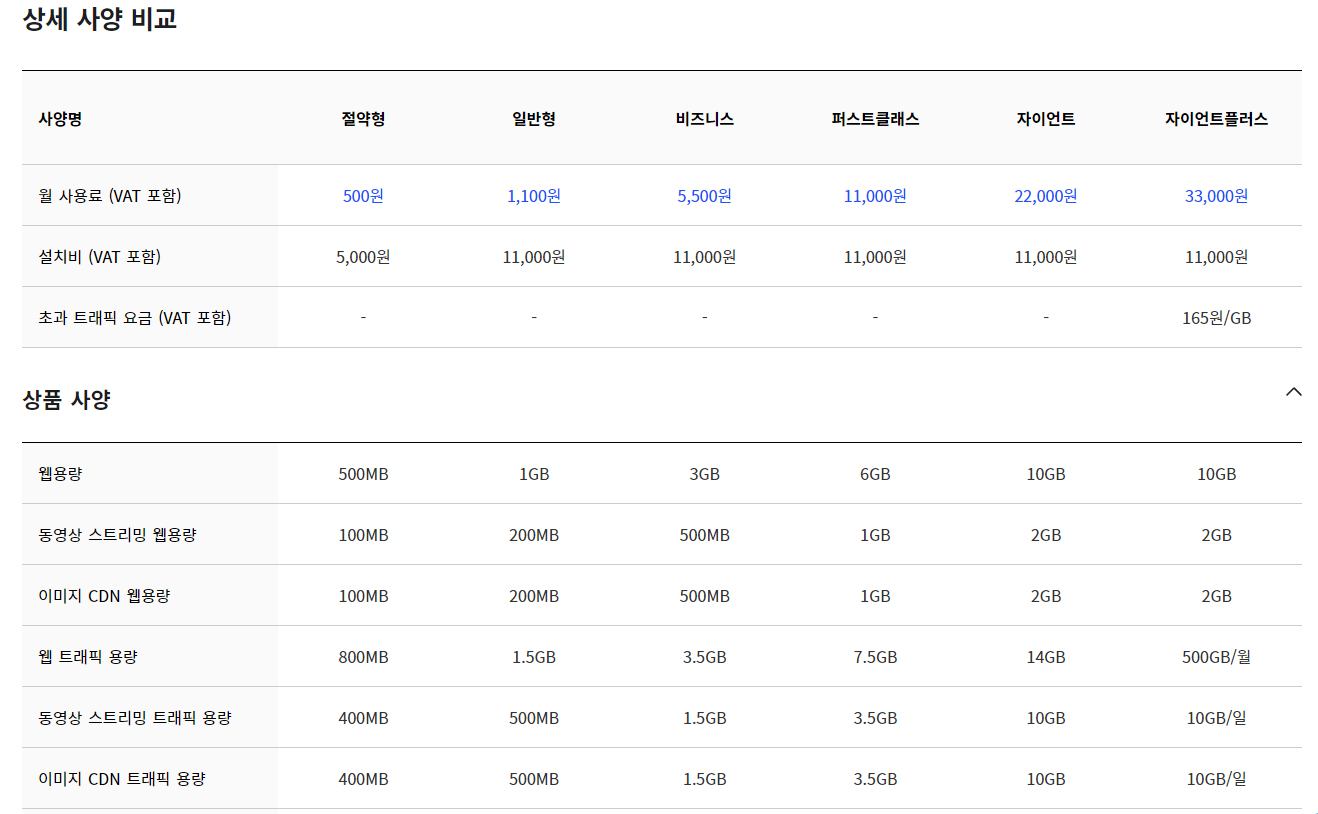Click 일반형 이미지 CDN 웹용량 200MB cell
The width and height of the screenshot is (1318, 814).
point(534,596)
